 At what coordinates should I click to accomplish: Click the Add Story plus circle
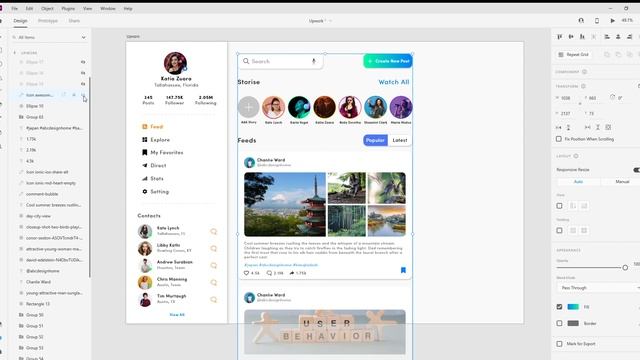tap(248, 107)
